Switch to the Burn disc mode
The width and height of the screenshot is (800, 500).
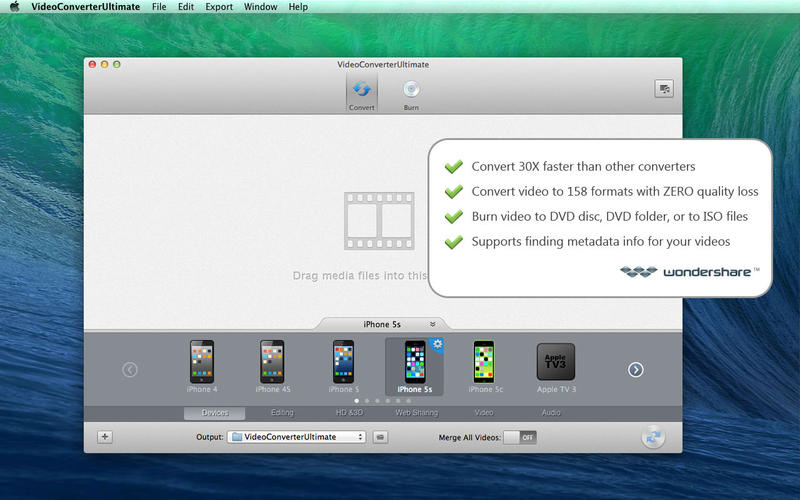[411, 94]
